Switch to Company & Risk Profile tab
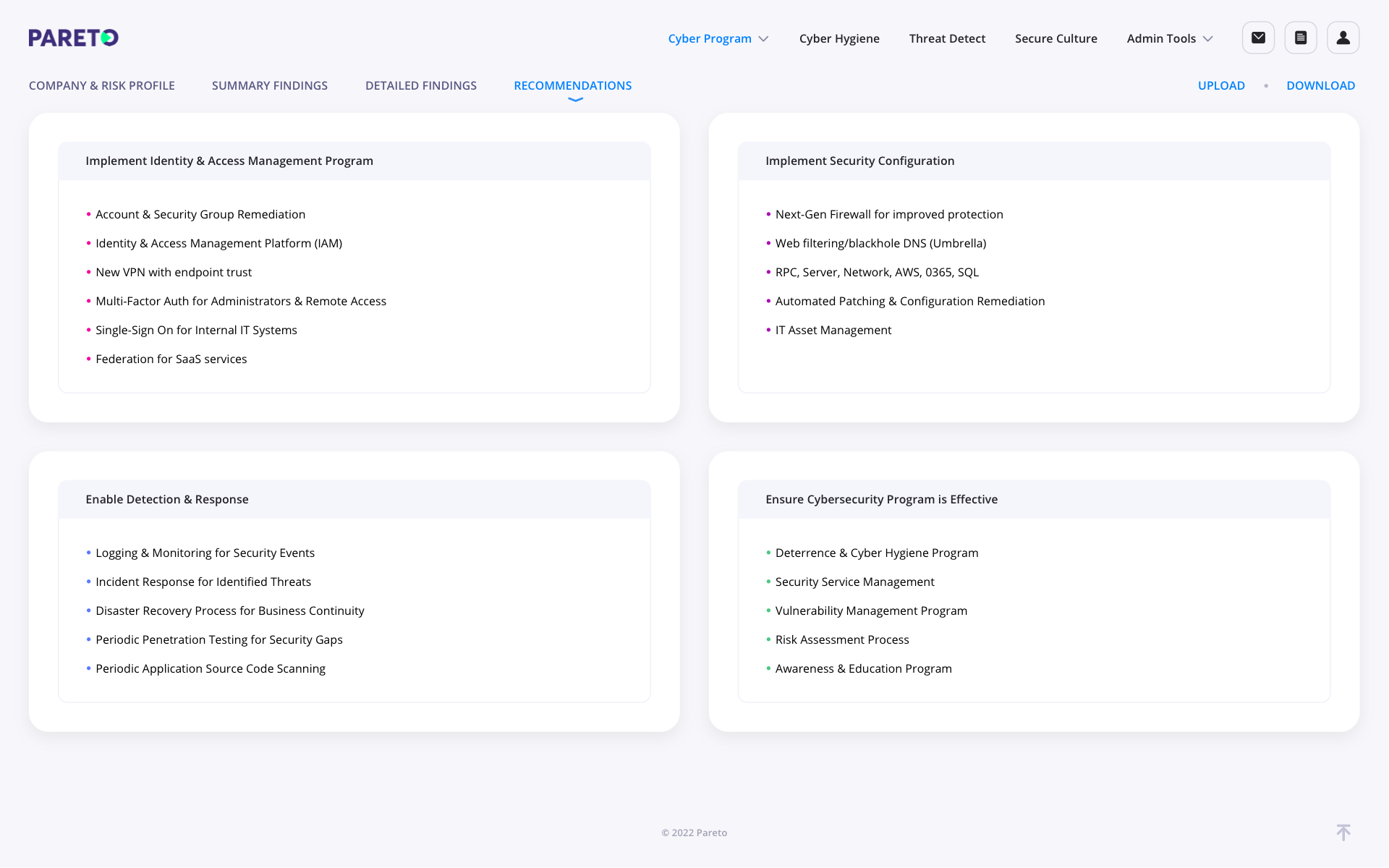The height and width of the screenshot is (868, 1389). (102, 85)
